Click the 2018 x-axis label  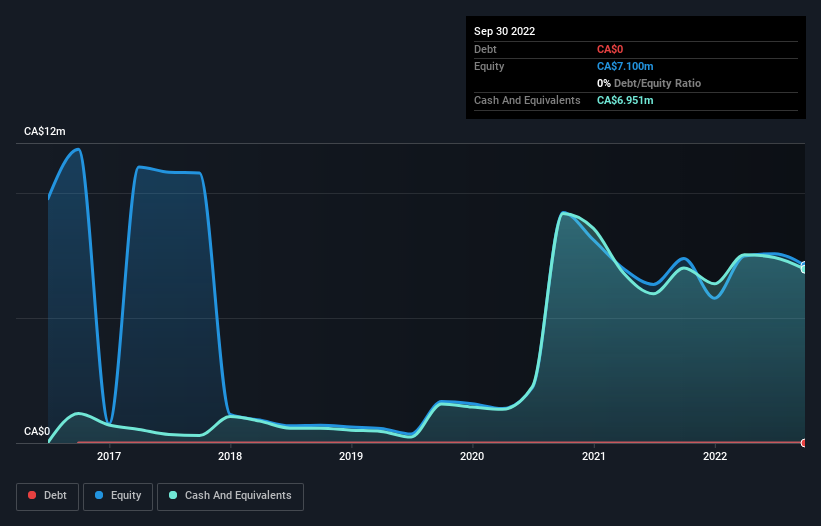coord(230,456)
